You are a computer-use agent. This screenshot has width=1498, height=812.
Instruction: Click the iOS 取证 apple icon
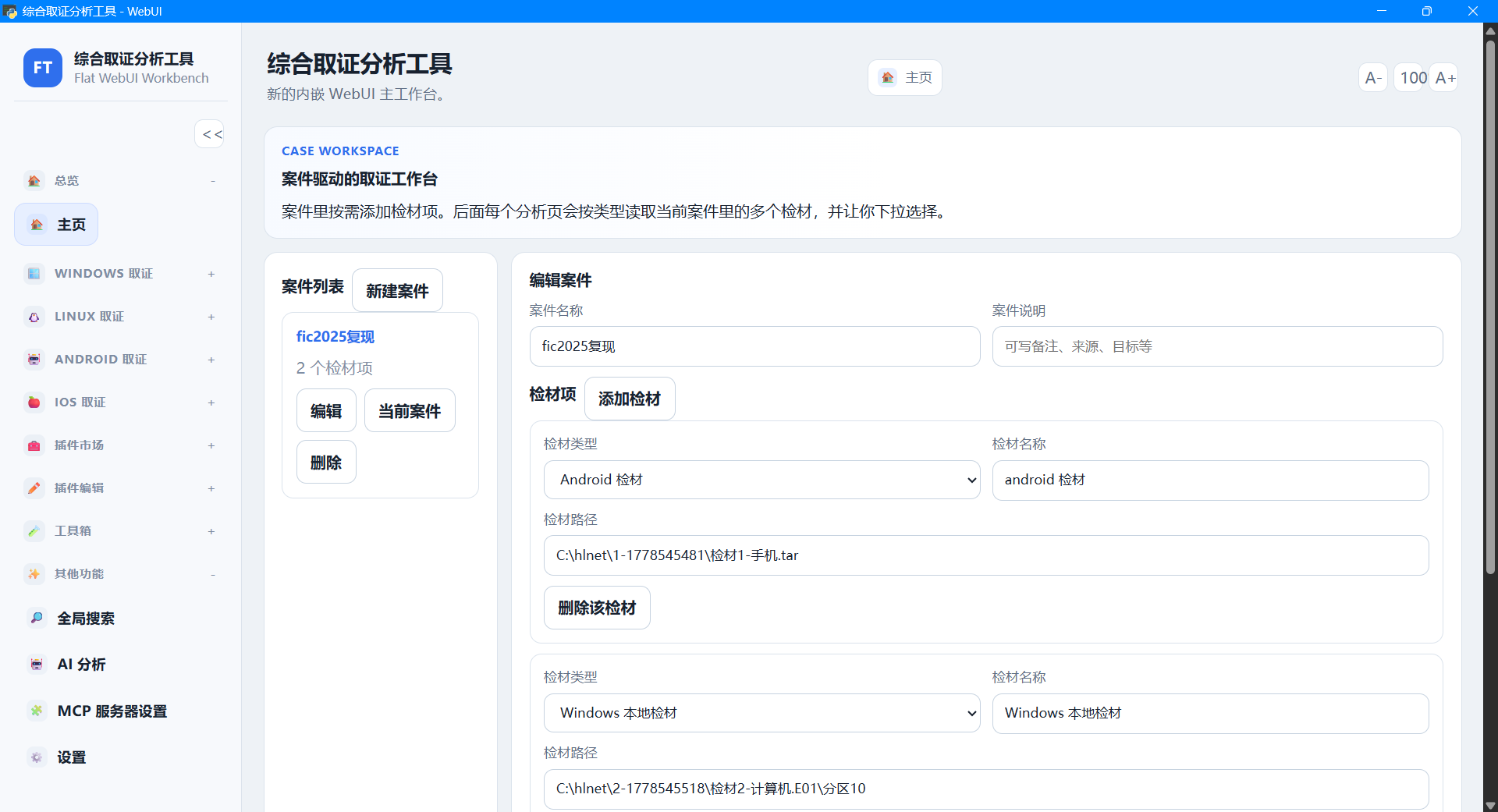pyautogui.click(x=34, y=402)
